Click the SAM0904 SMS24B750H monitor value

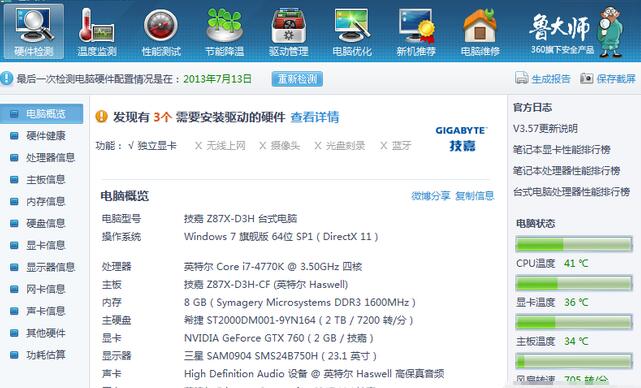pyautogui.click(x=280, y=356)
